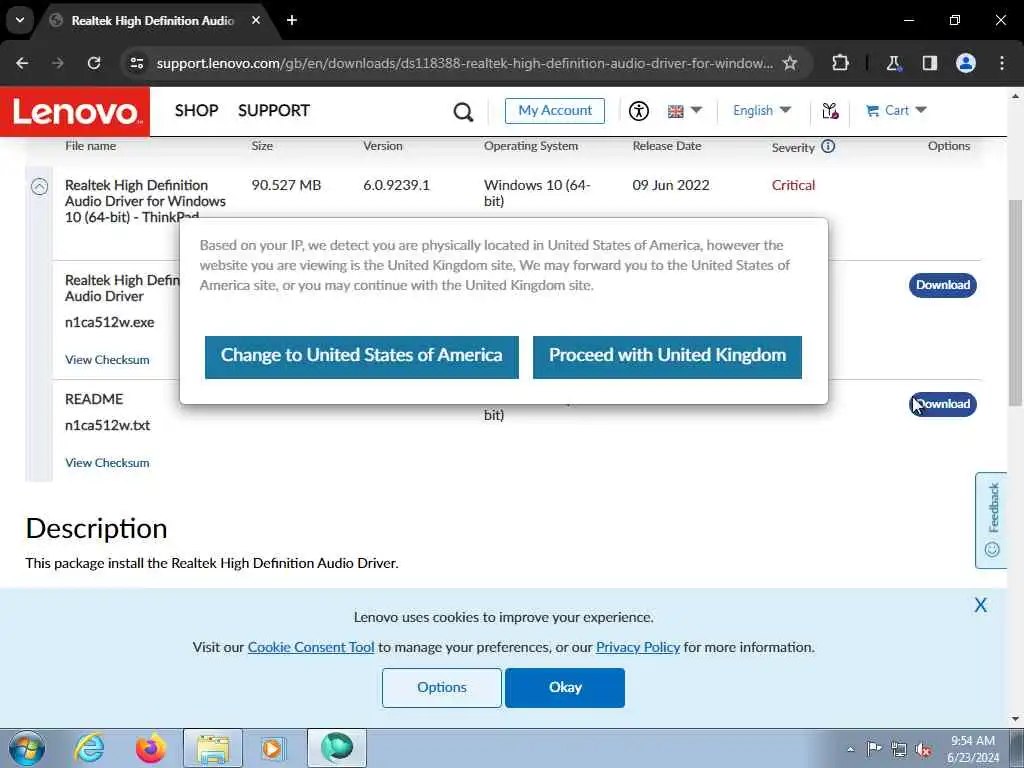Open the SHOP menu
The height and width of the screenshot is (768, 1024).
tap(197, 110)
